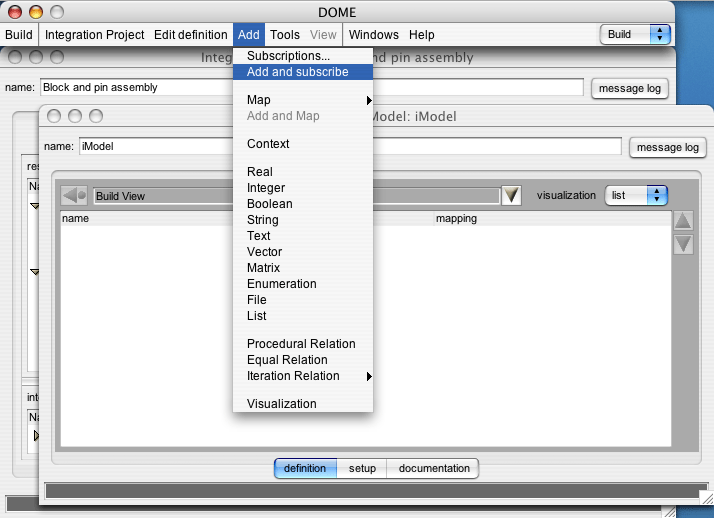714x518 pixels.
Task: Add an Integer parameter
Action: [303, 188]
